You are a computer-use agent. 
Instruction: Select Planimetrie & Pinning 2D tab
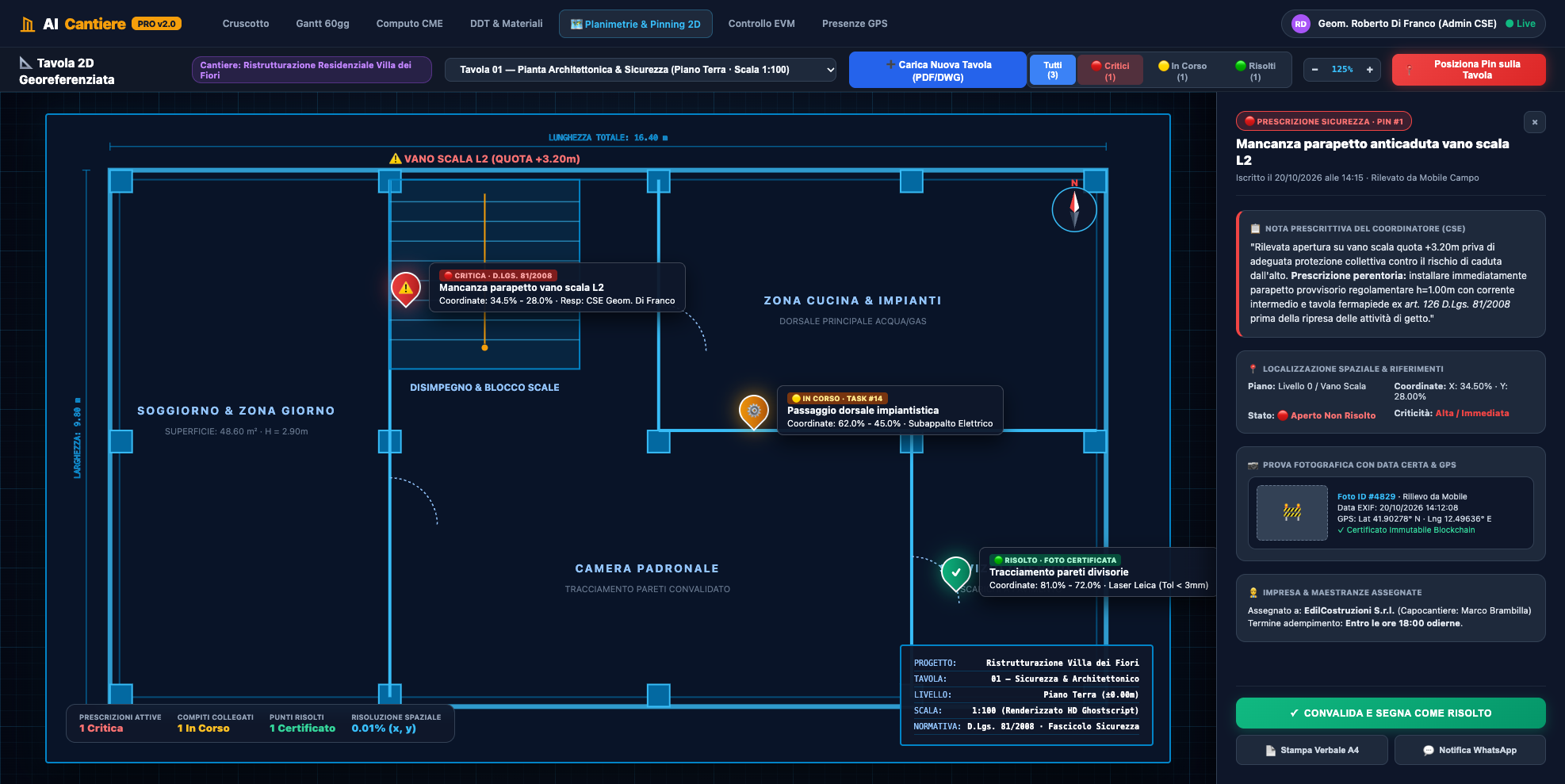tap(636, 24)
